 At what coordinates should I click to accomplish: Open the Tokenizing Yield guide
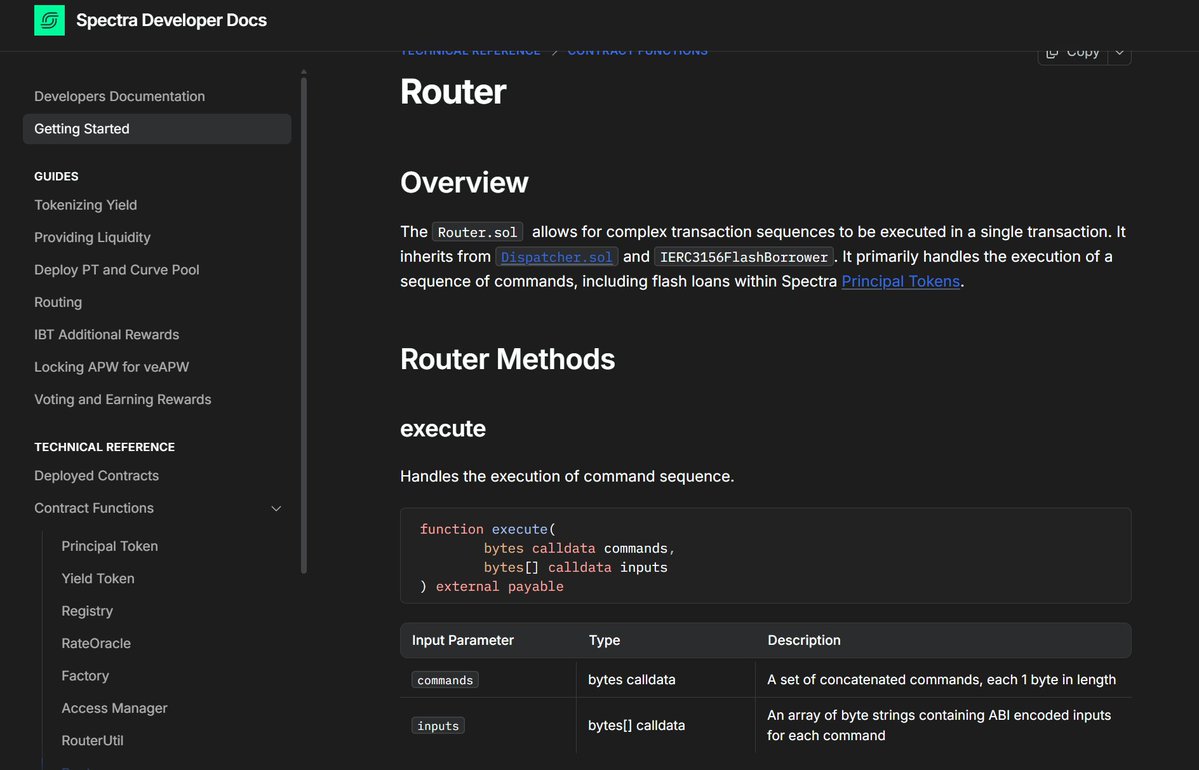[x=86, y=205]
